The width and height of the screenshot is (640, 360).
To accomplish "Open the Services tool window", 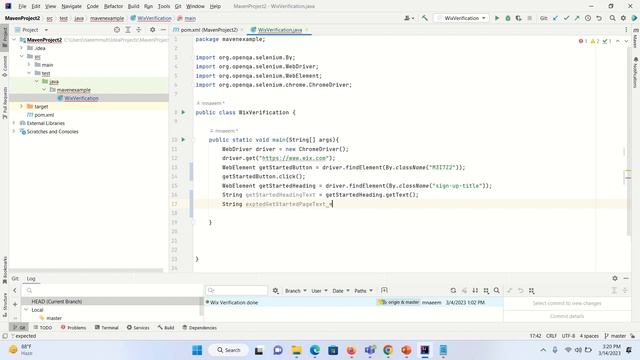I will pos(138,327).
